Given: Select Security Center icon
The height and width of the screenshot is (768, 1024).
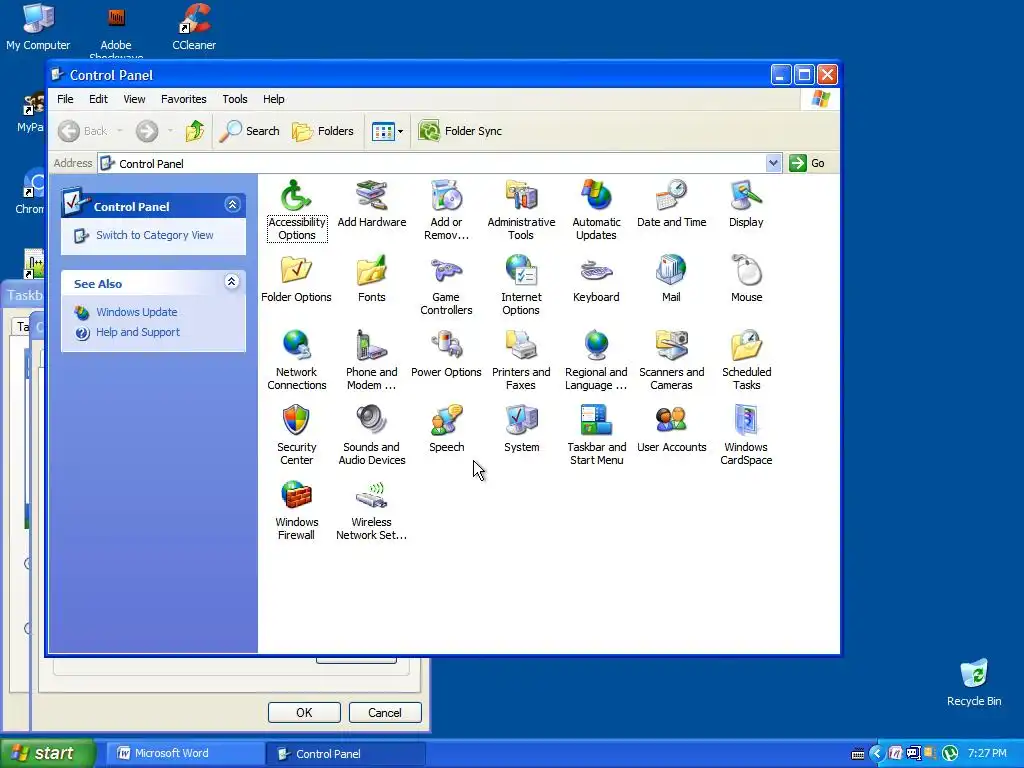Looking at the screenshot, I should [296, 436].
